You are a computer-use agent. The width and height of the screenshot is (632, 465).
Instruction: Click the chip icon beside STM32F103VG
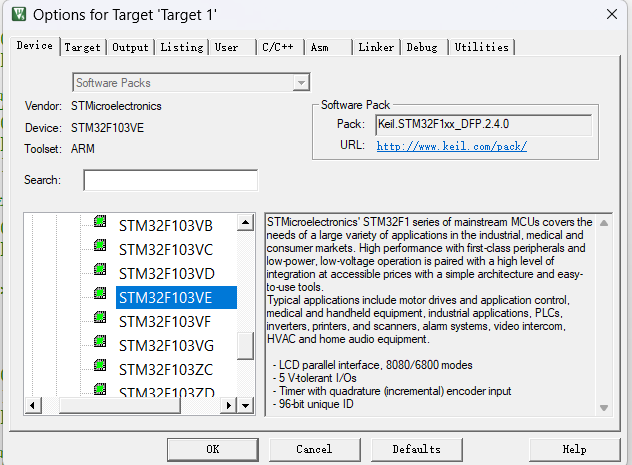(x=100, y=341)
